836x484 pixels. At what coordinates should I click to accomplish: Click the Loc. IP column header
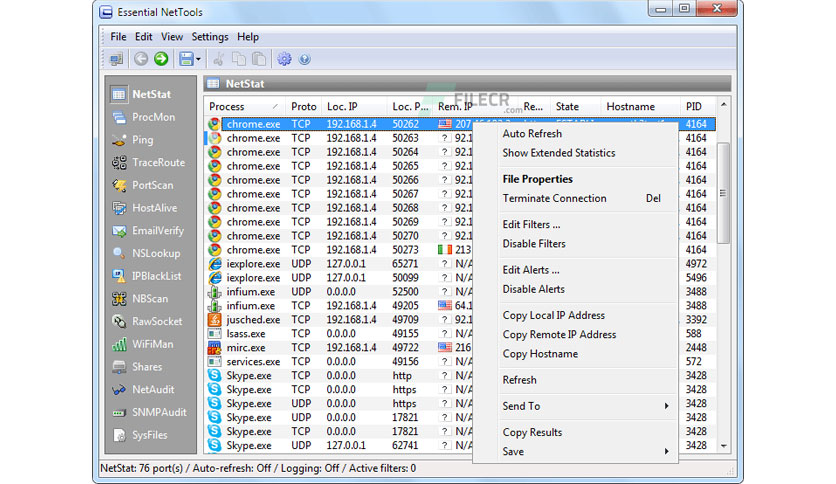tap(354, 107)
